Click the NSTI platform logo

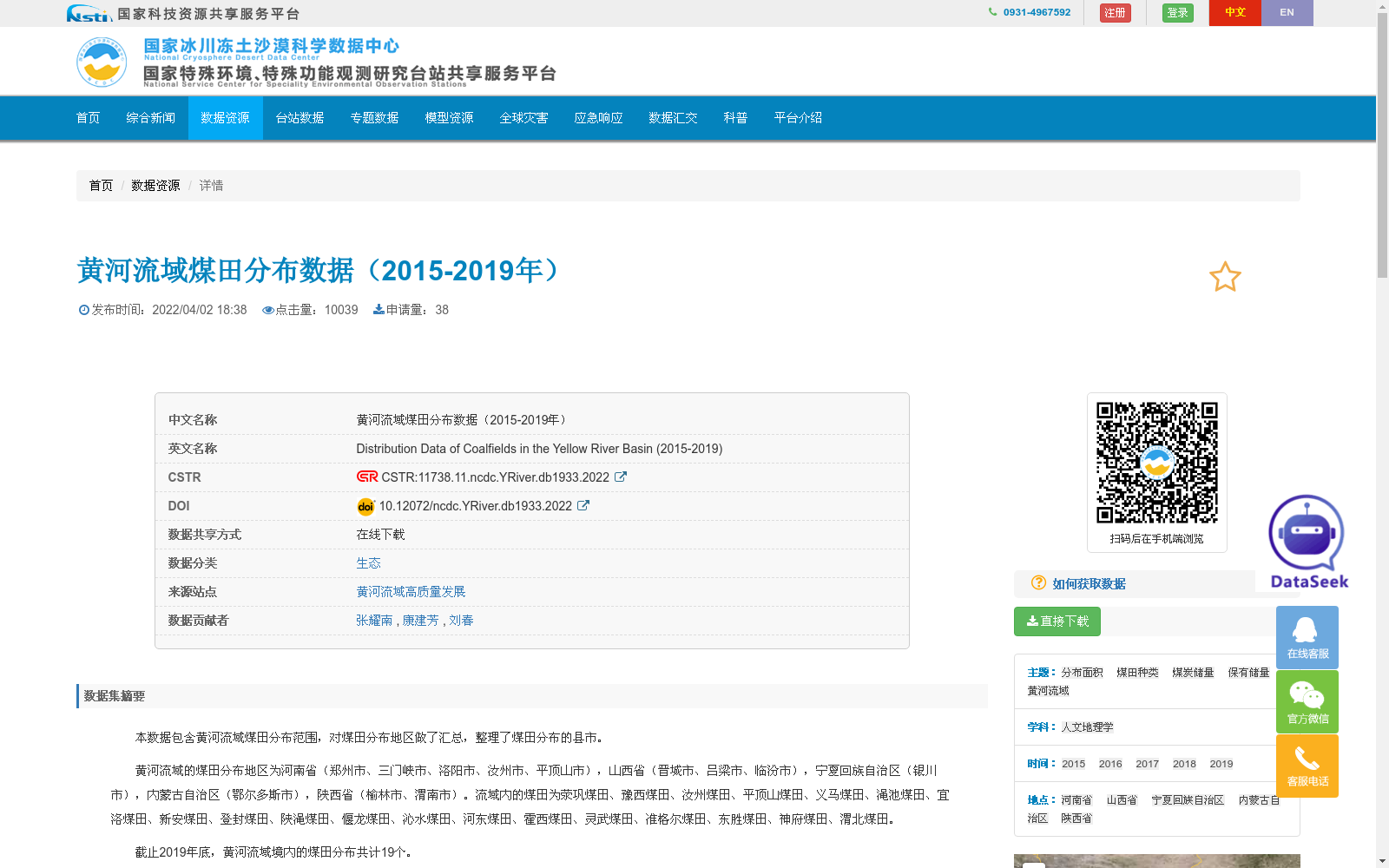click(x=89, y=13)
